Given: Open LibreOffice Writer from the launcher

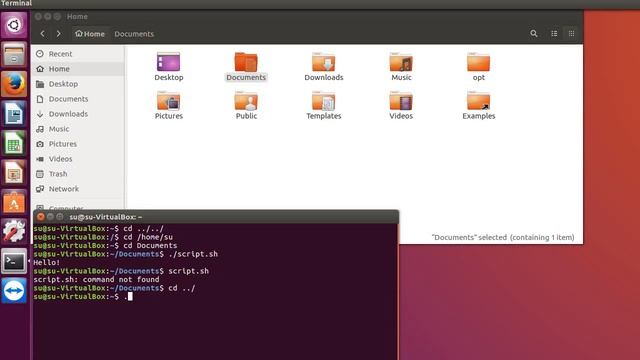Looking at the screenshot, I should 14,113.
